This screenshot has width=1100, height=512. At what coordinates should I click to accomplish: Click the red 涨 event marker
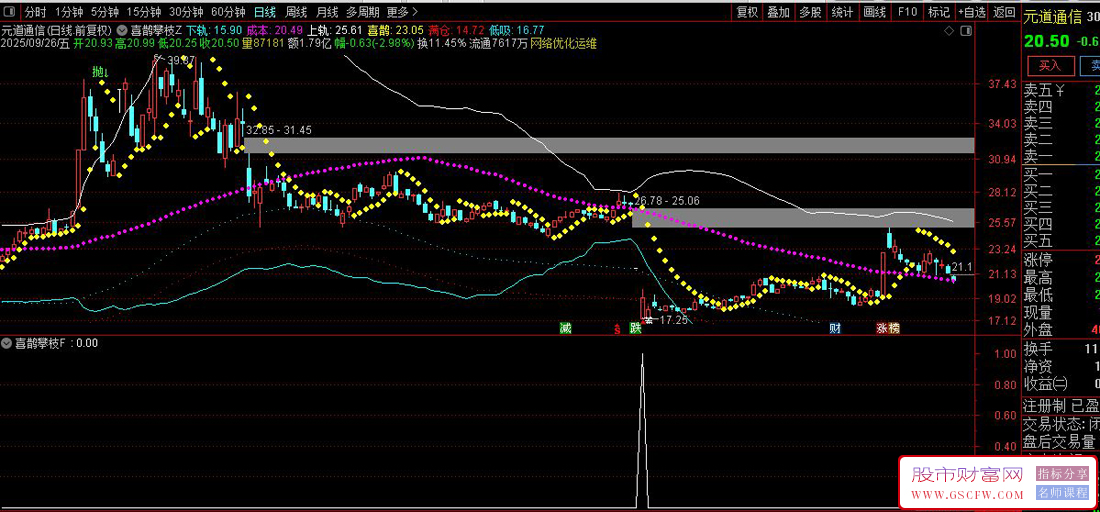coord(882,328)
